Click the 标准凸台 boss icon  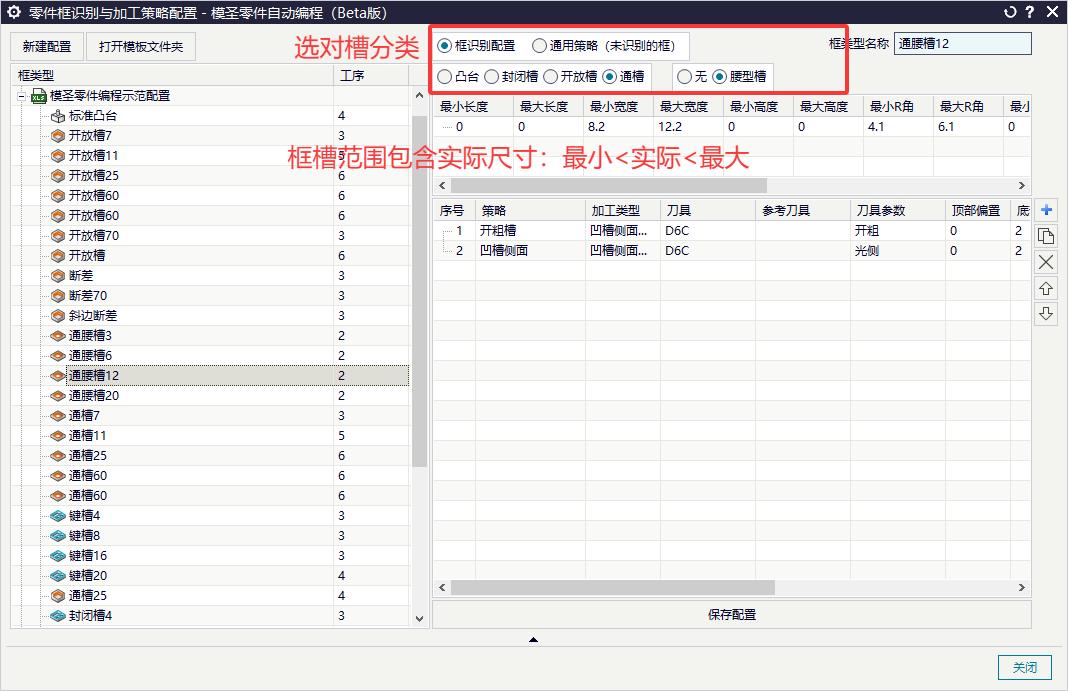(58, 116)
